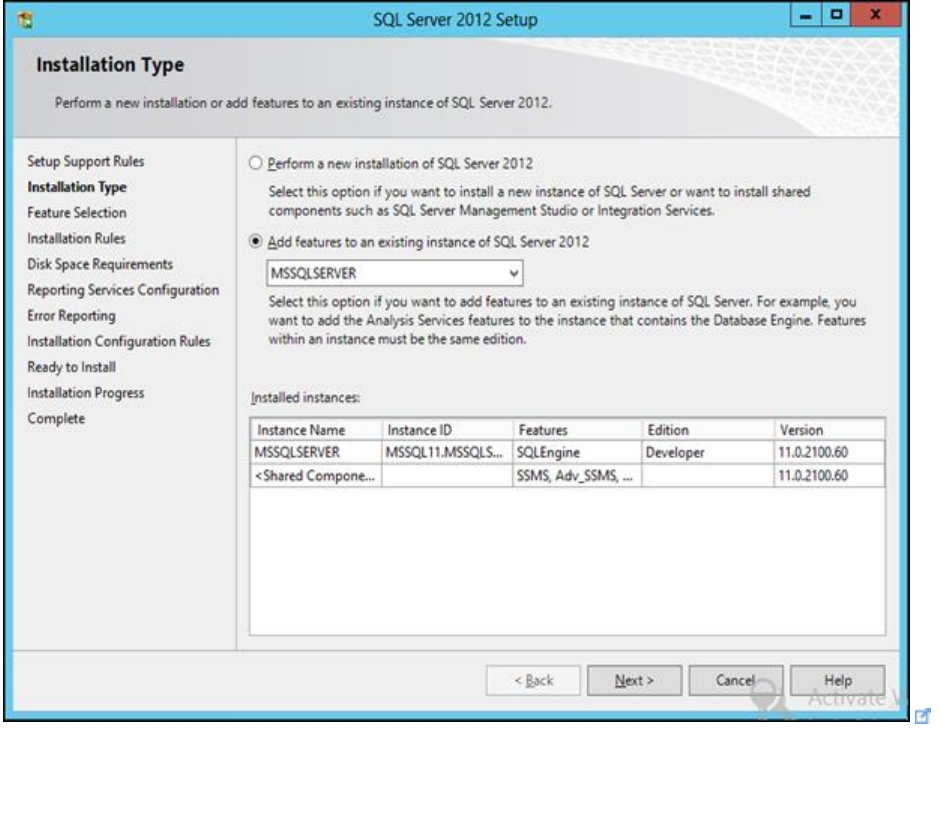The height and width of the screenshot is (815, 942).
Task: Click the Instance Name column header
Action: pyautogui.click(x=316, y=430)
